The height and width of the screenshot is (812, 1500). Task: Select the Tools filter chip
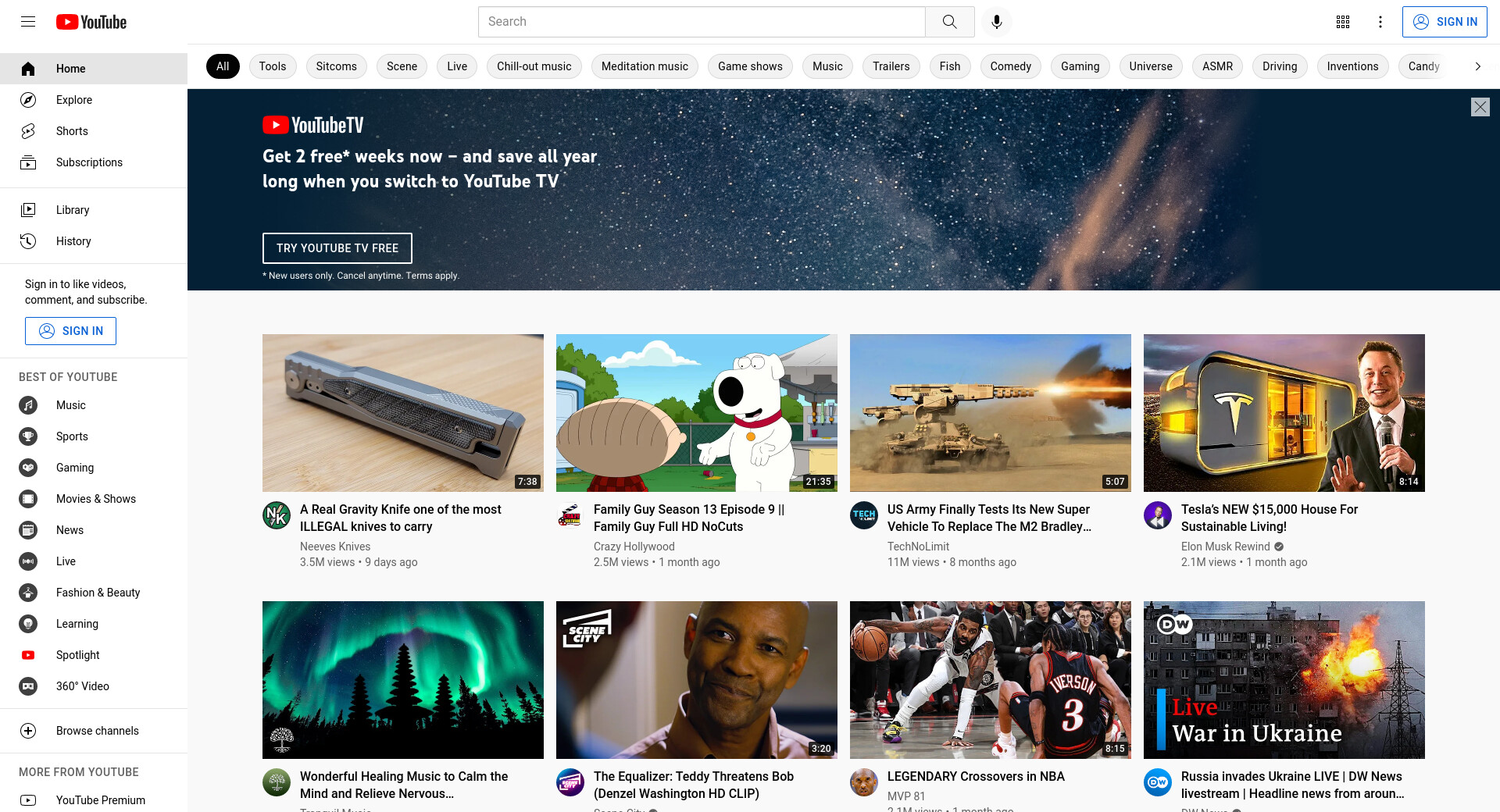(273, 66)
